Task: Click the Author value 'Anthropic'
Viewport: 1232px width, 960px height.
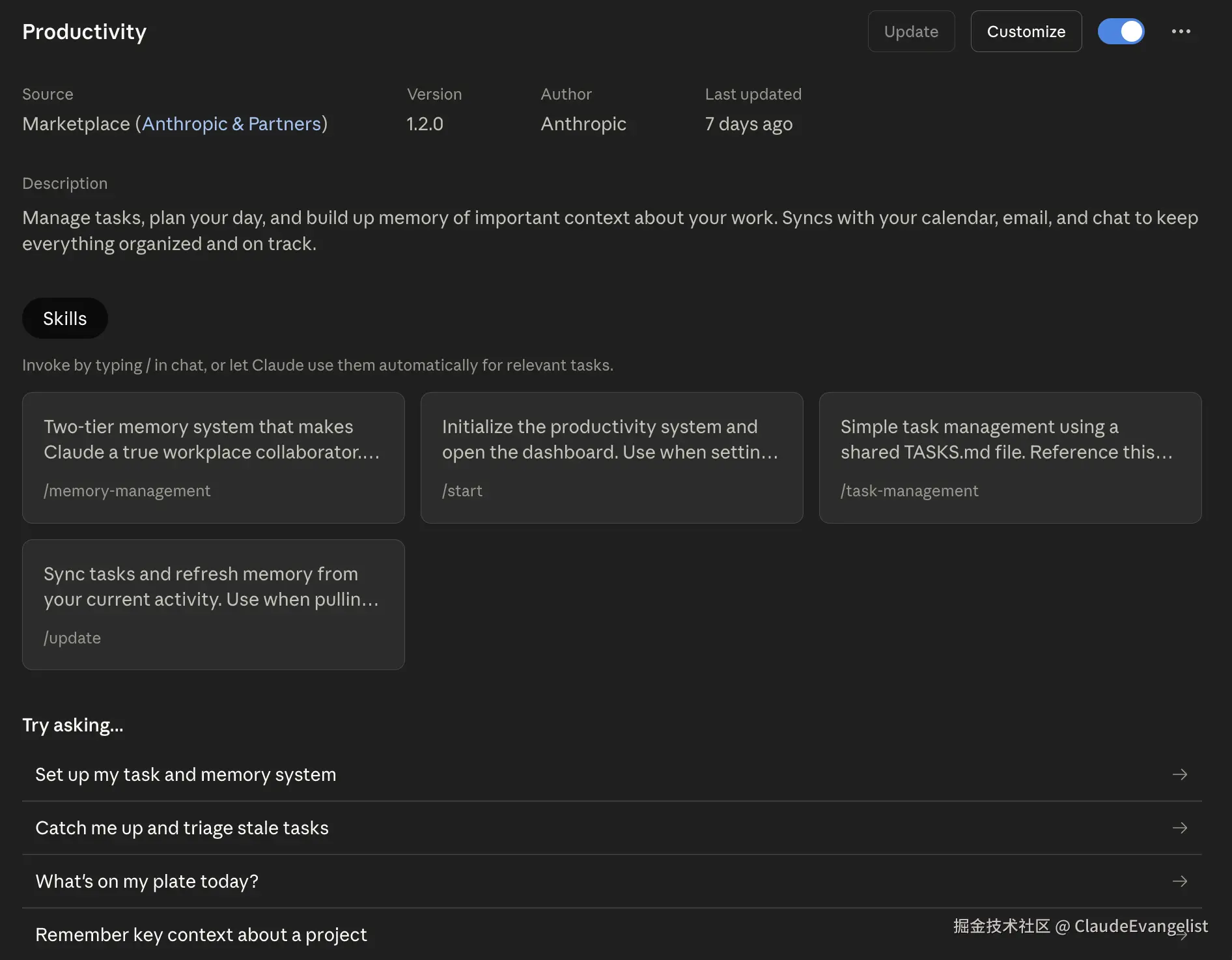Action: 583,124
